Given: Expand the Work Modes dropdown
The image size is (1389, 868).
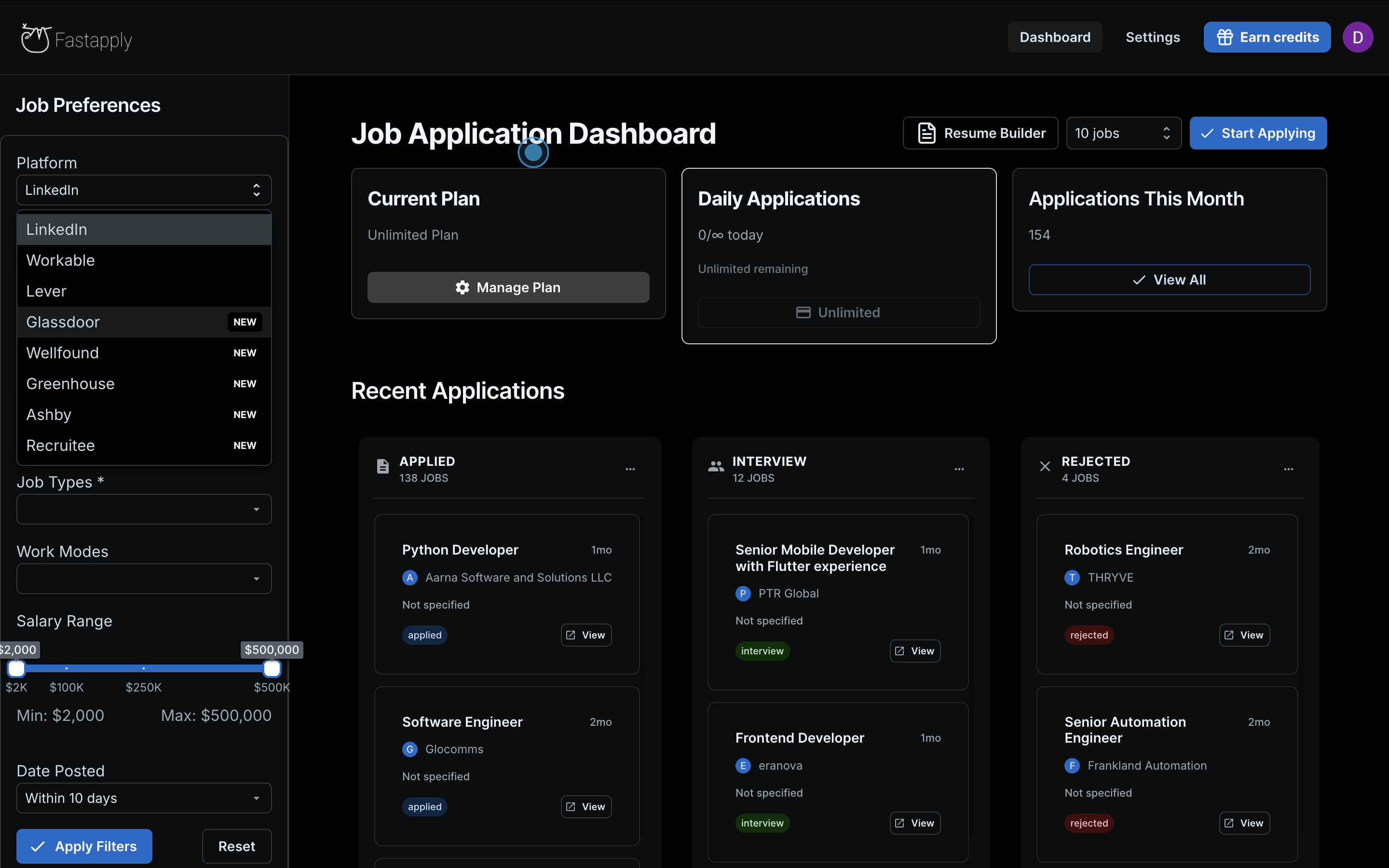Looking at the screenshot, I should (x=144, y=579).
